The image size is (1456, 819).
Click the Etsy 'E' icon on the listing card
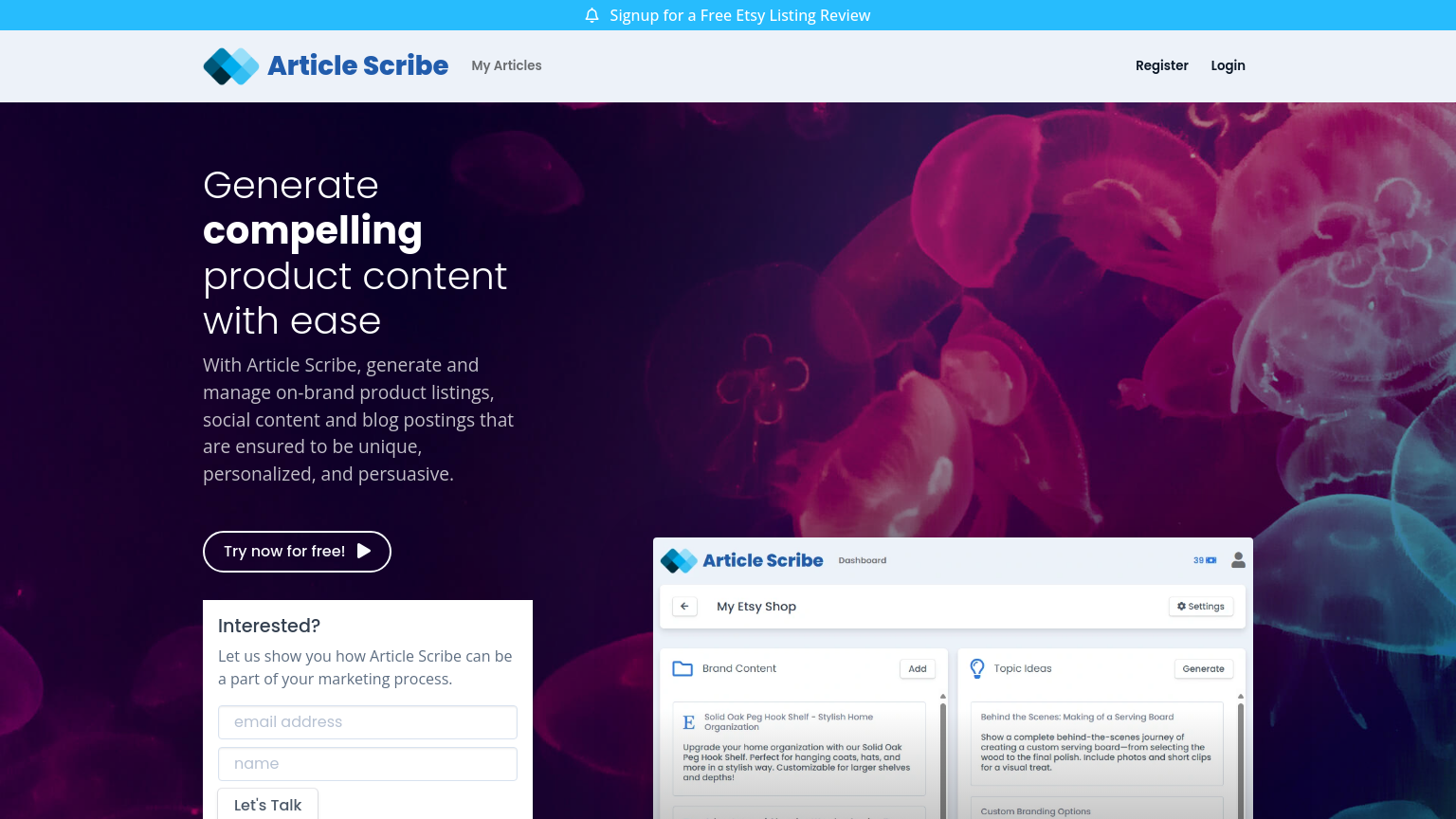click(x=687, y=720)
